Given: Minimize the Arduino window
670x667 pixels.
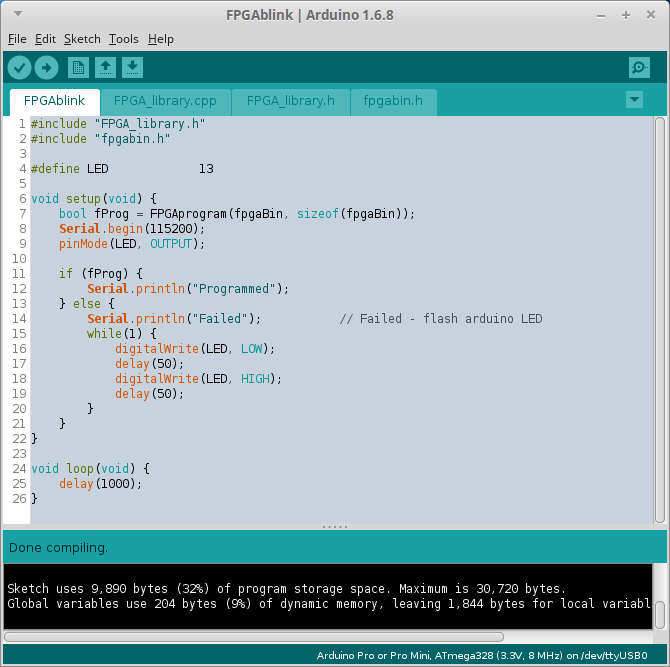Looking at the screenshot, I should [x=601, y=15].
